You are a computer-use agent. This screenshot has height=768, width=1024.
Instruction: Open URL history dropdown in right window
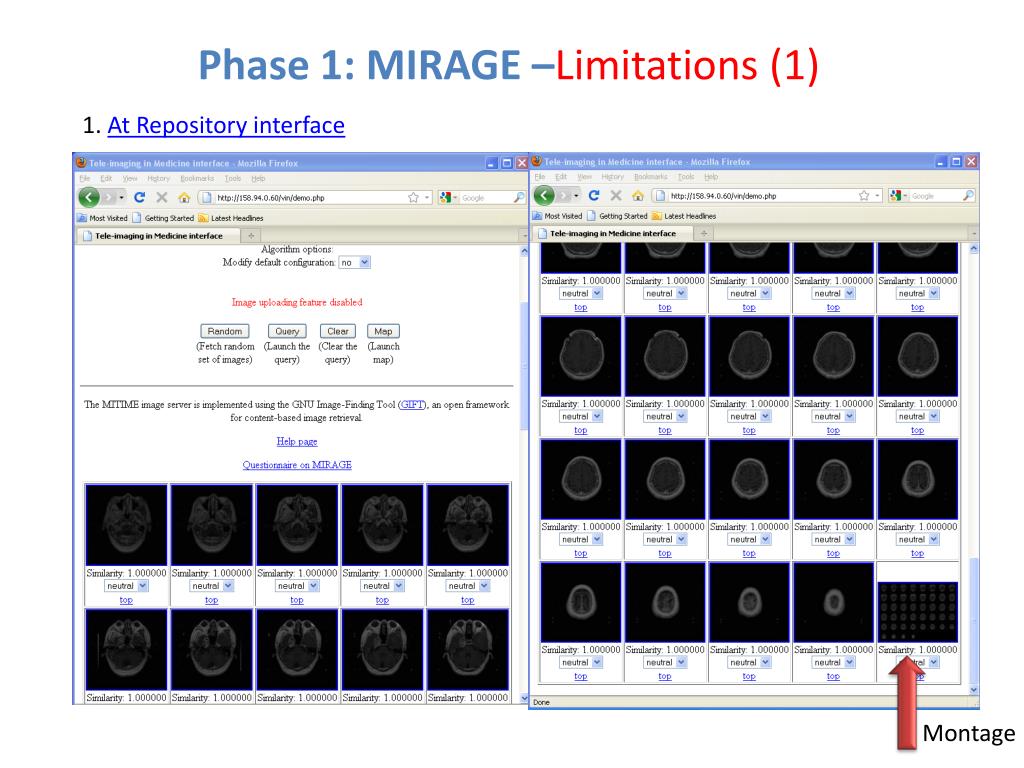pos(877,195)
